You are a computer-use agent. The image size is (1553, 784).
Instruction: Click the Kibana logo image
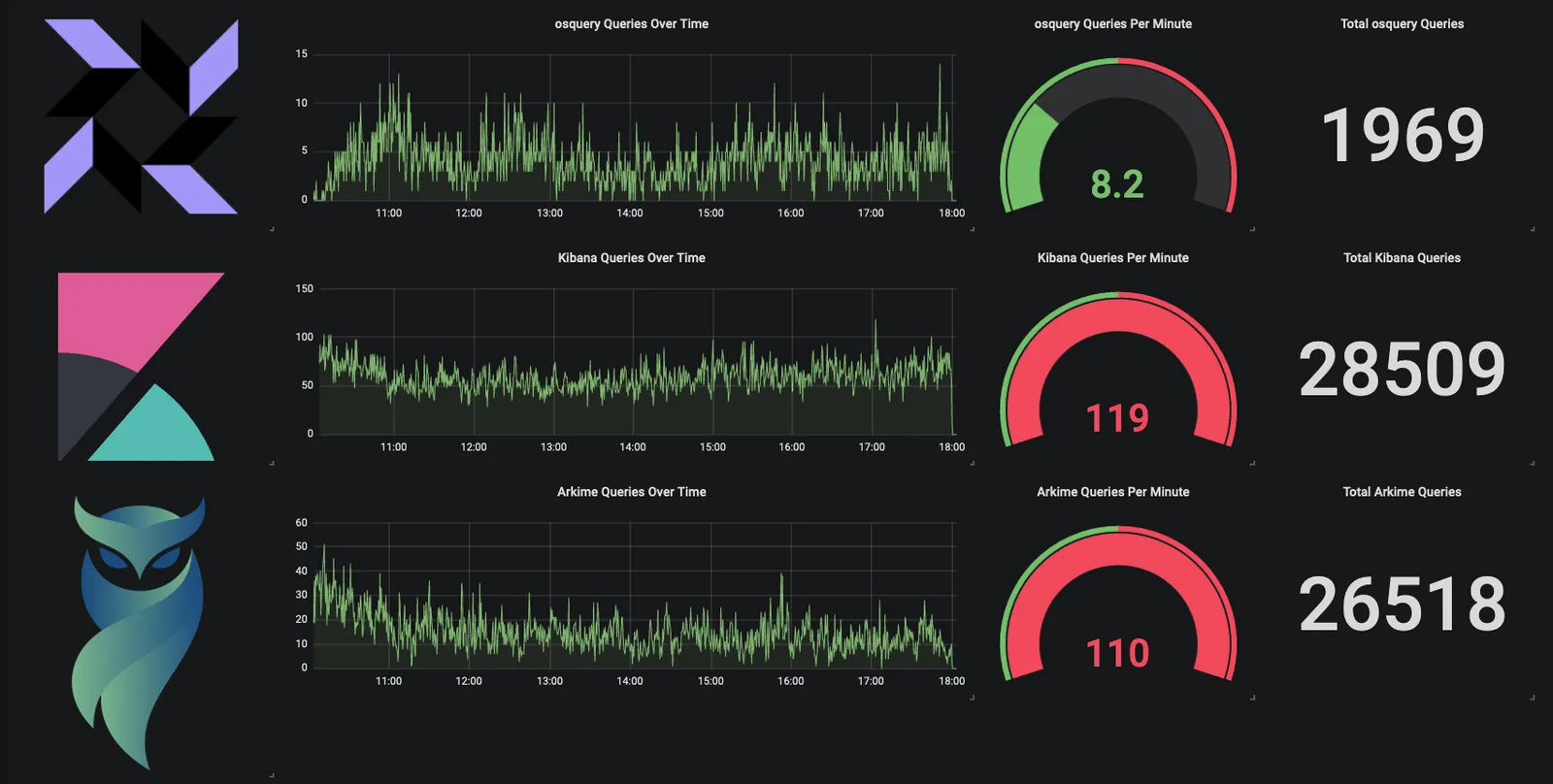coord(141,366)
